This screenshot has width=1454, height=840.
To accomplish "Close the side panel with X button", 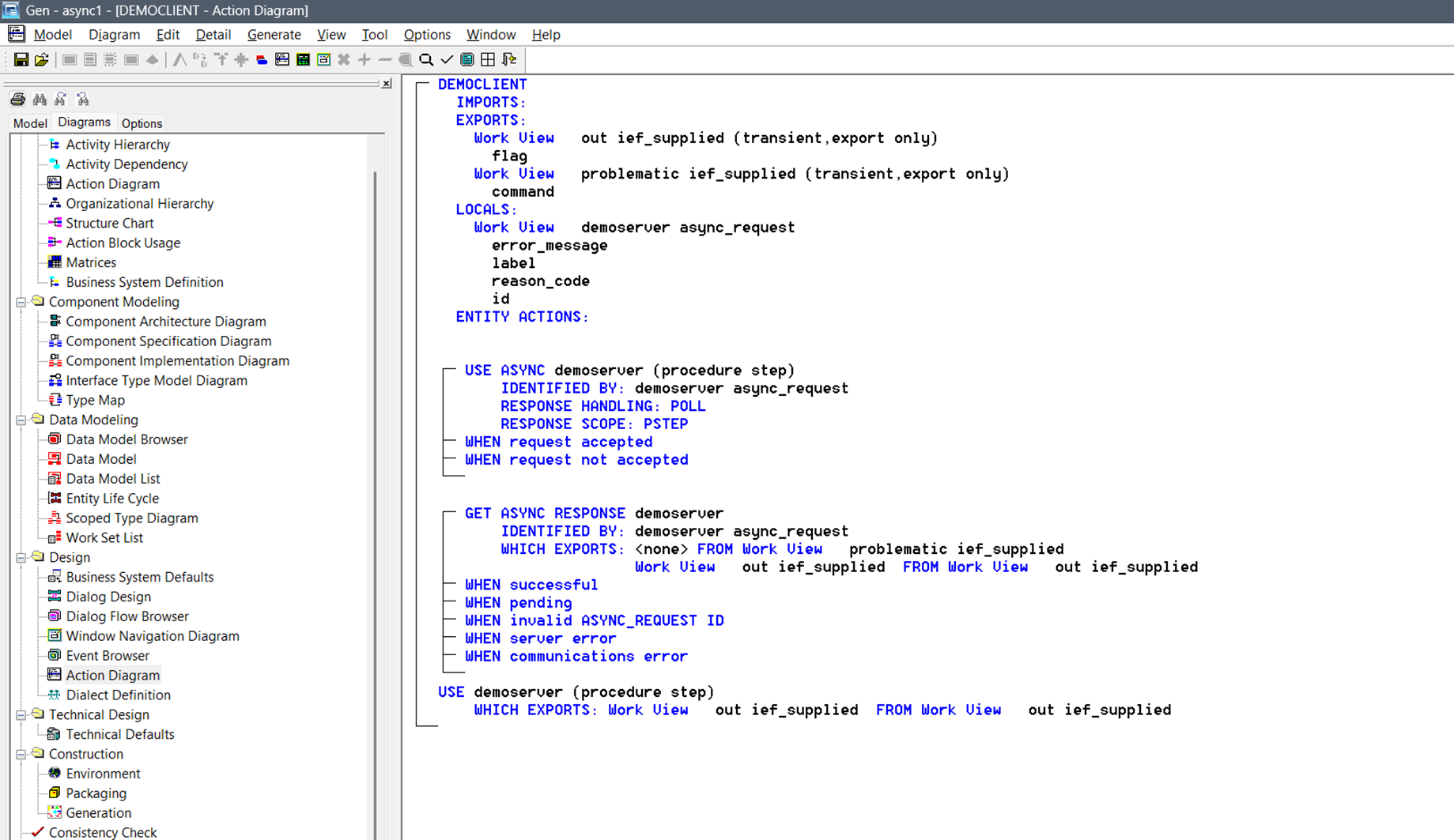I will coord(387,84).
